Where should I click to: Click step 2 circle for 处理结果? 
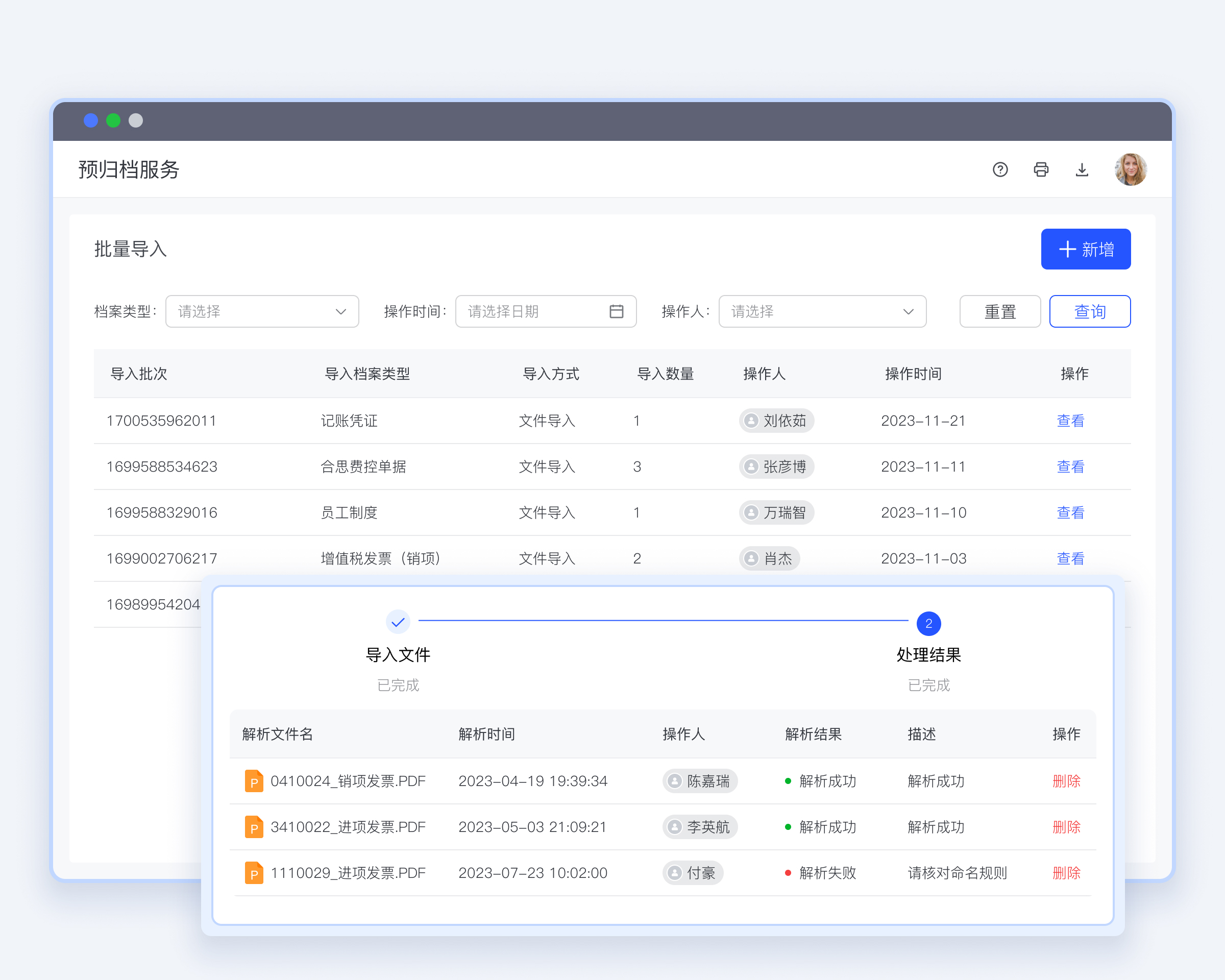pyautogui.click(x=928, y=623)
